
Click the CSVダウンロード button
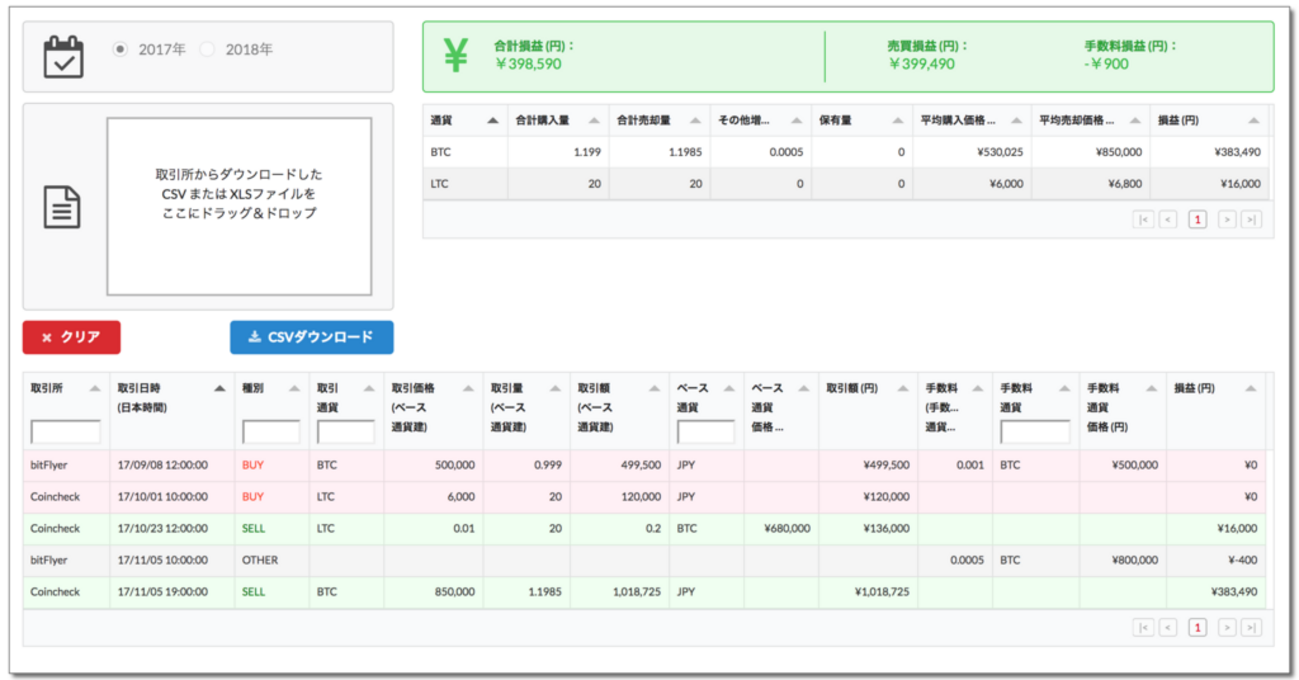[x=311, y=337]
